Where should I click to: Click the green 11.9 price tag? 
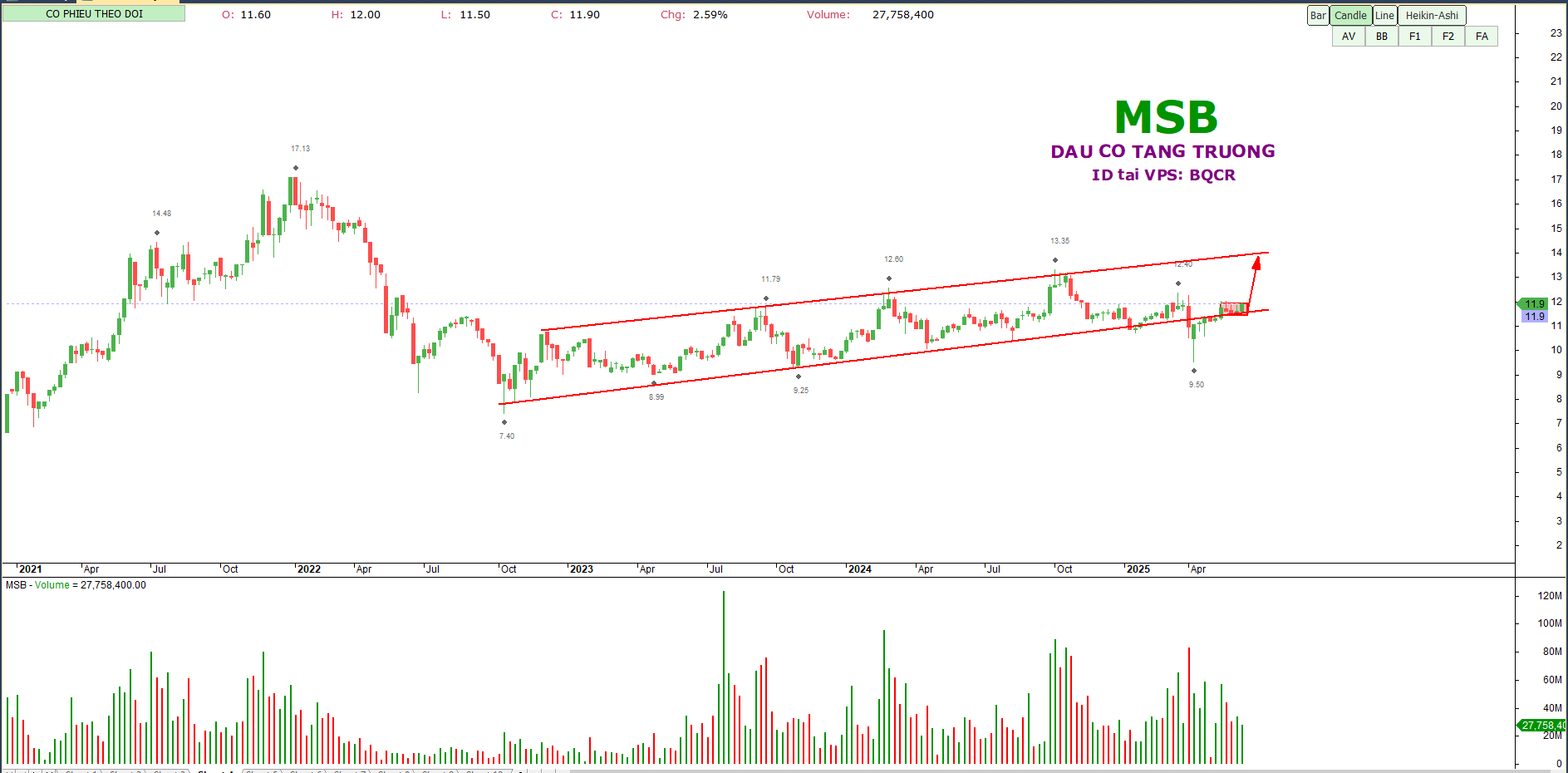(1534, 304)
